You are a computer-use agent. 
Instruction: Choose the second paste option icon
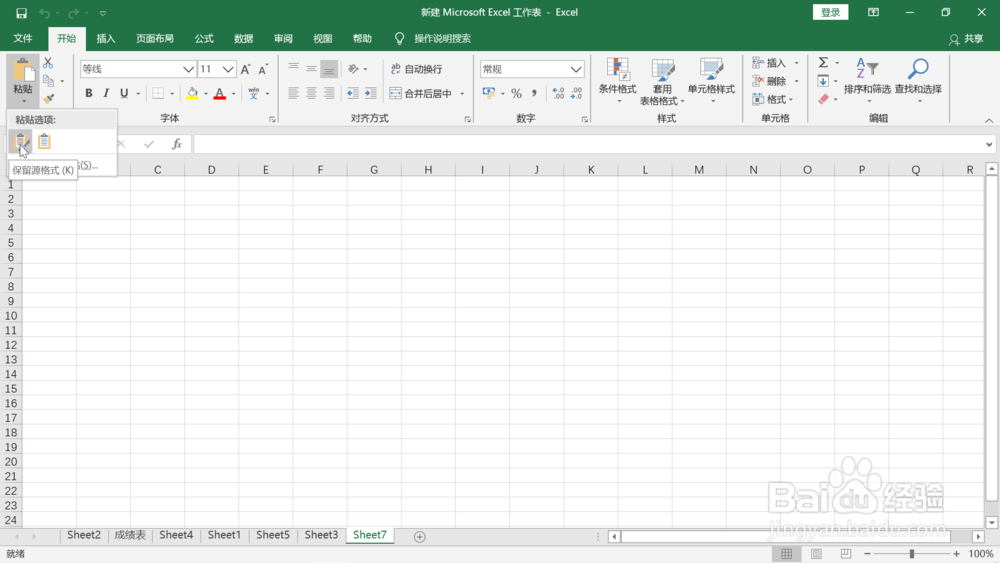[44, 142]
